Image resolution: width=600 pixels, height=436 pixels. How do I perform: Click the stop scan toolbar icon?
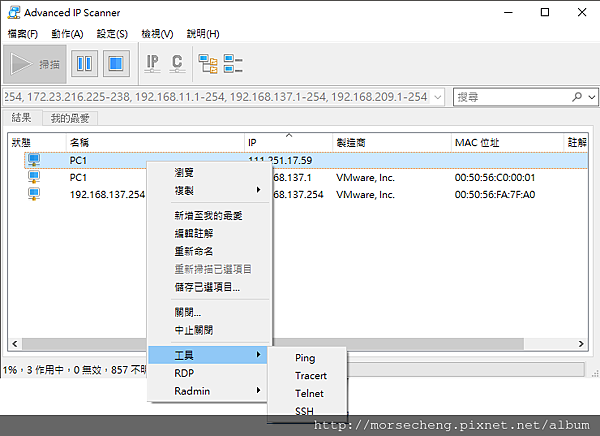click(x=116, y=64)
